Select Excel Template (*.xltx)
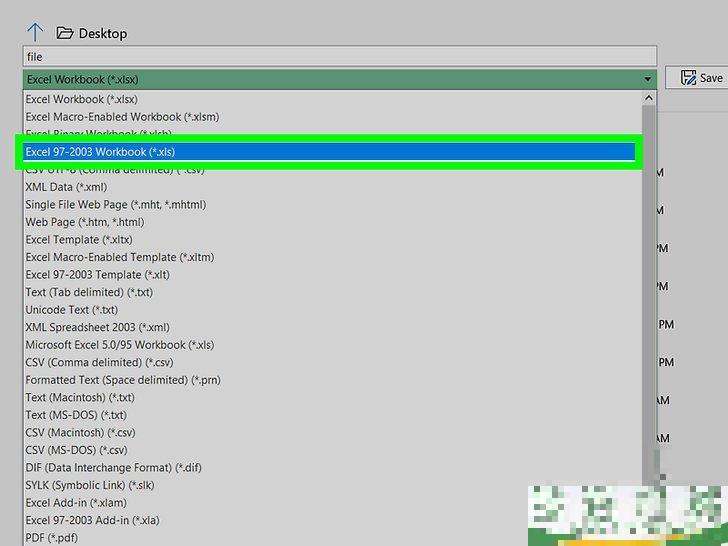The width and height of the screenshot is (728, 546). tap(78, 240)
